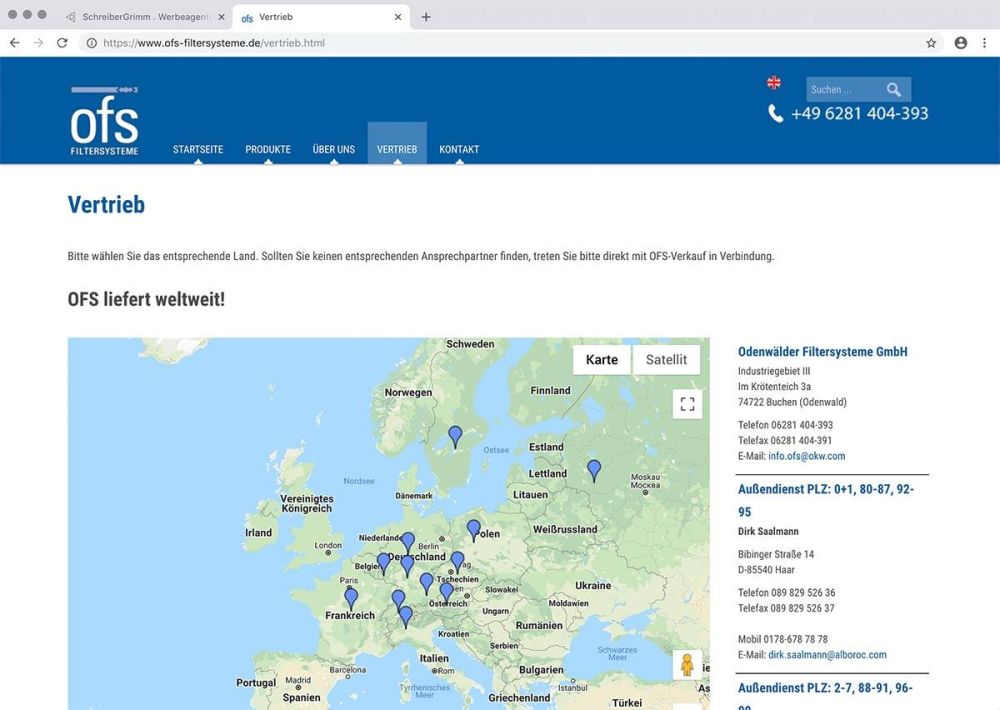This screenshot has width=1000, height=710.
Task: Click the map marker near Moscow
Action: click(594, 470)
